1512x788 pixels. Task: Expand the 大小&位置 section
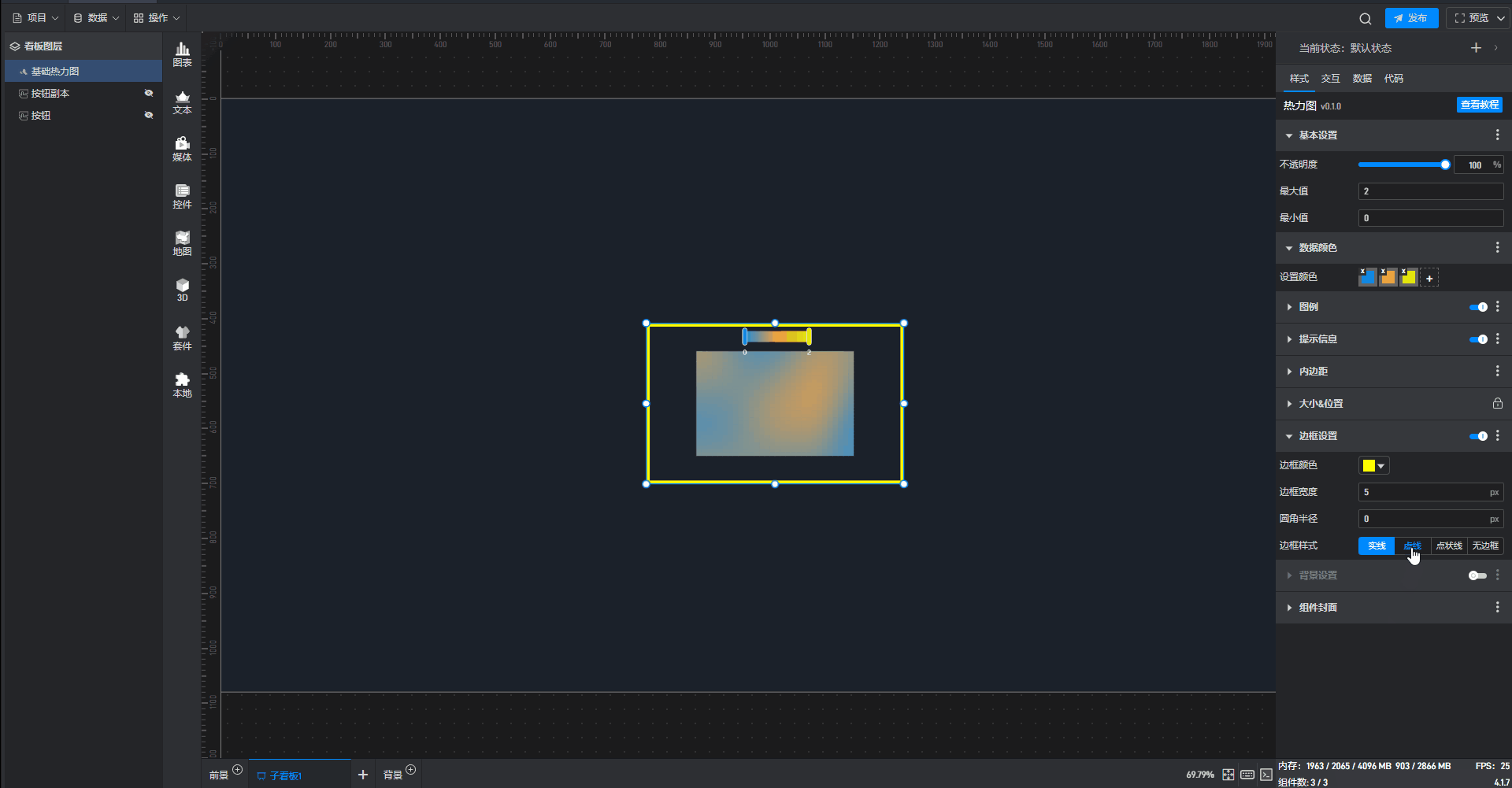(x=1321, y=404)
